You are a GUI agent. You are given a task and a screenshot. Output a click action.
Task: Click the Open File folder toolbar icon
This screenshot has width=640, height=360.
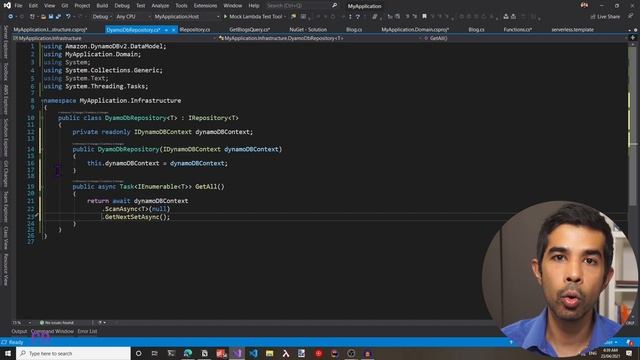pos(43,17)
